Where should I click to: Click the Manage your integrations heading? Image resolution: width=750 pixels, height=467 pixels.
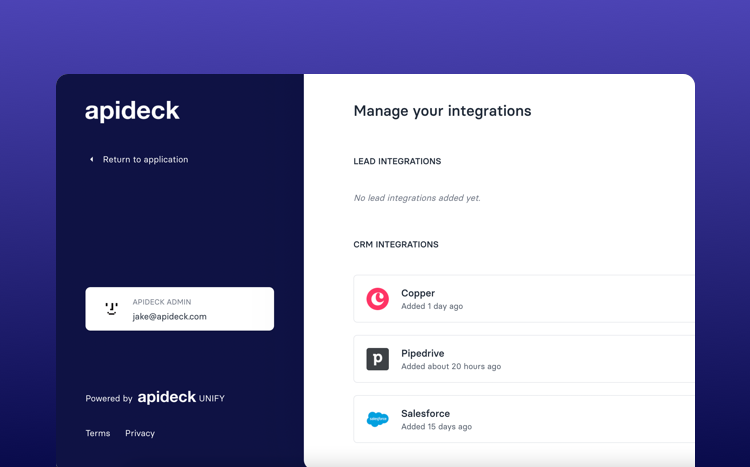pos(442,111)
